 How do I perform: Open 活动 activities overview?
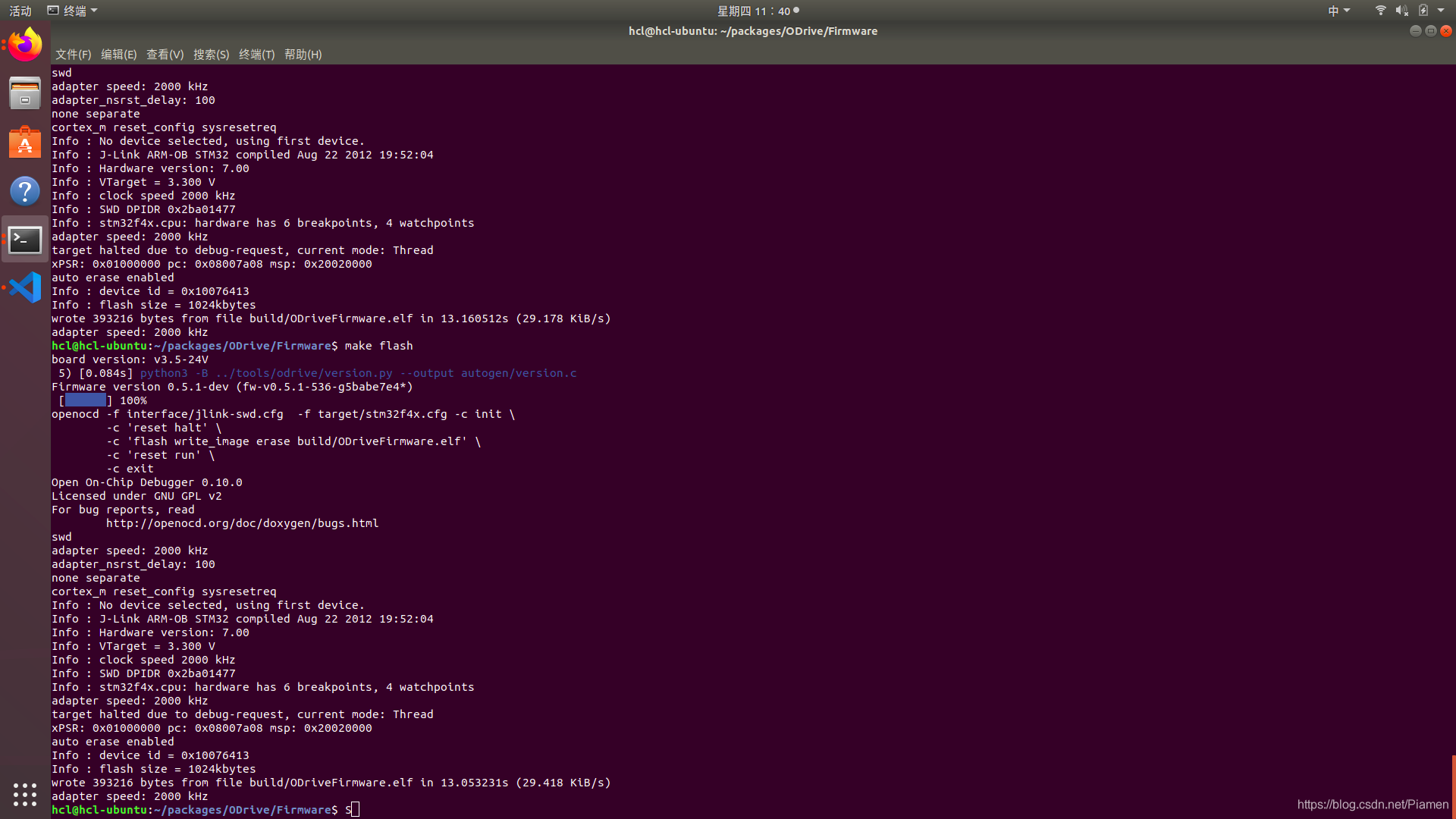tap(20, 11)
